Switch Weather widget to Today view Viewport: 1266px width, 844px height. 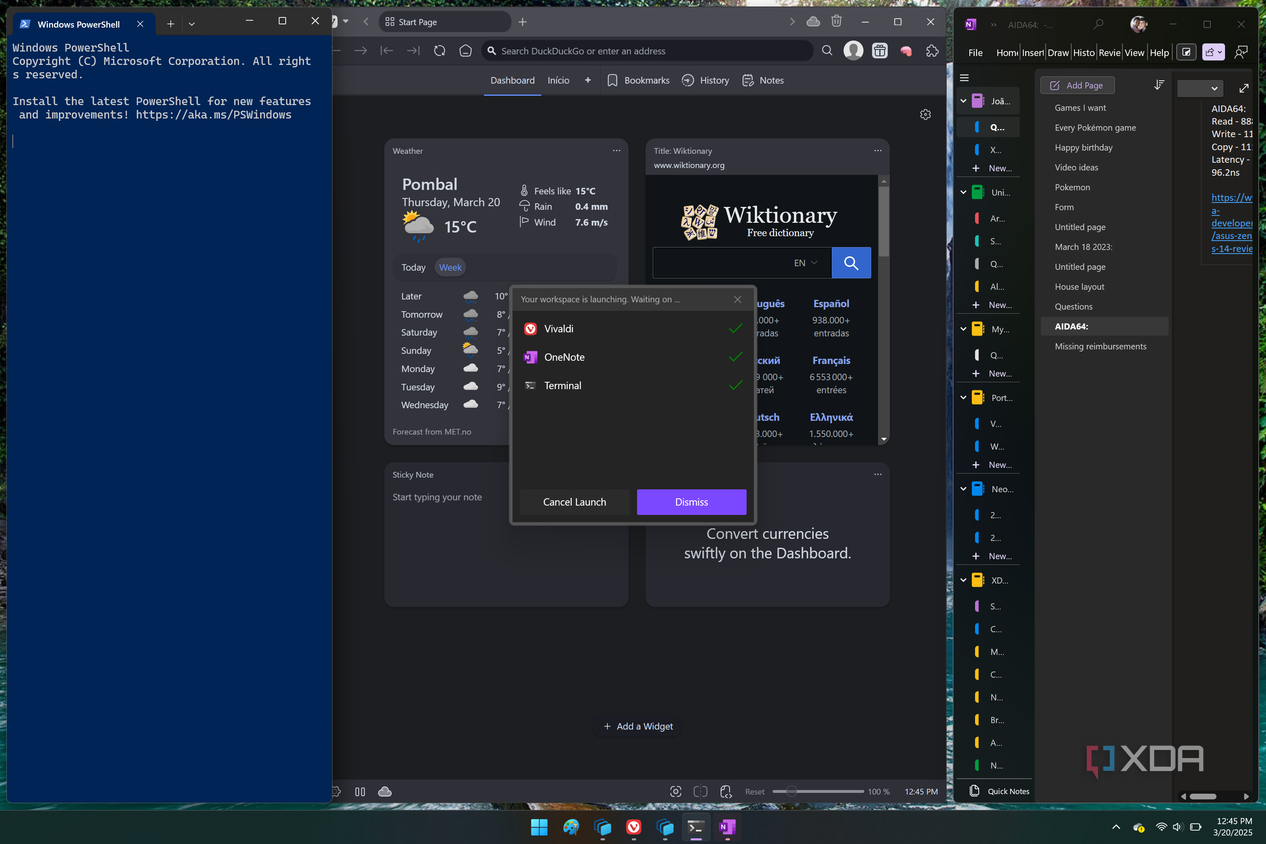(413, 267)
